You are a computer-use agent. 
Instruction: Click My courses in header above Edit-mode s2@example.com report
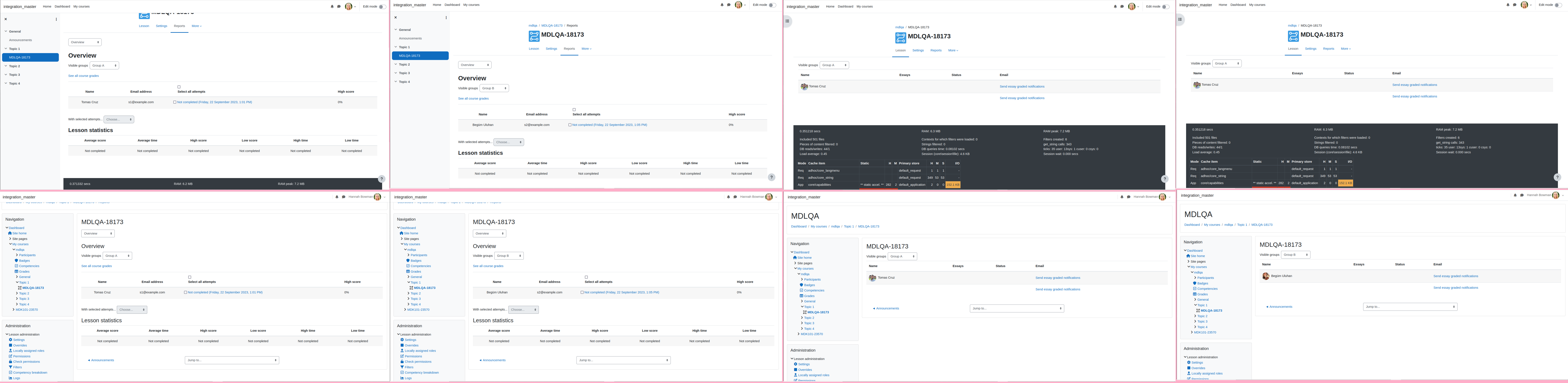coord(471,5)
